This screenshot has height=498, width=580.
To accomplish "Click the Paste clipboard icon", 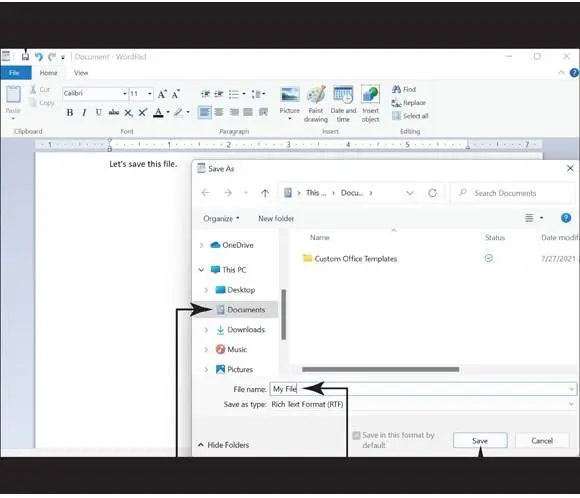I will [13, 95].
